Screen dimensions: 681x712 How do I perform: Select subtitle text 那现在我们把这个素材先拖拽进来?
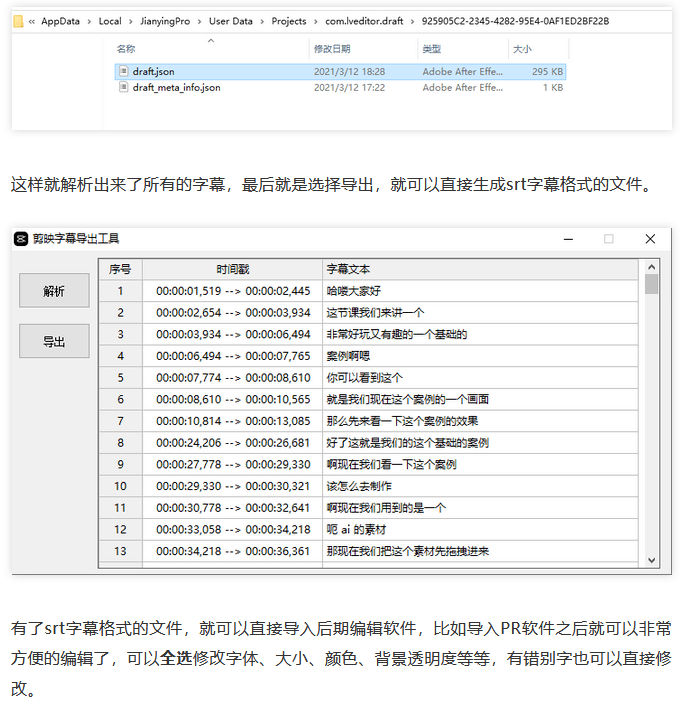coord(408,551)
